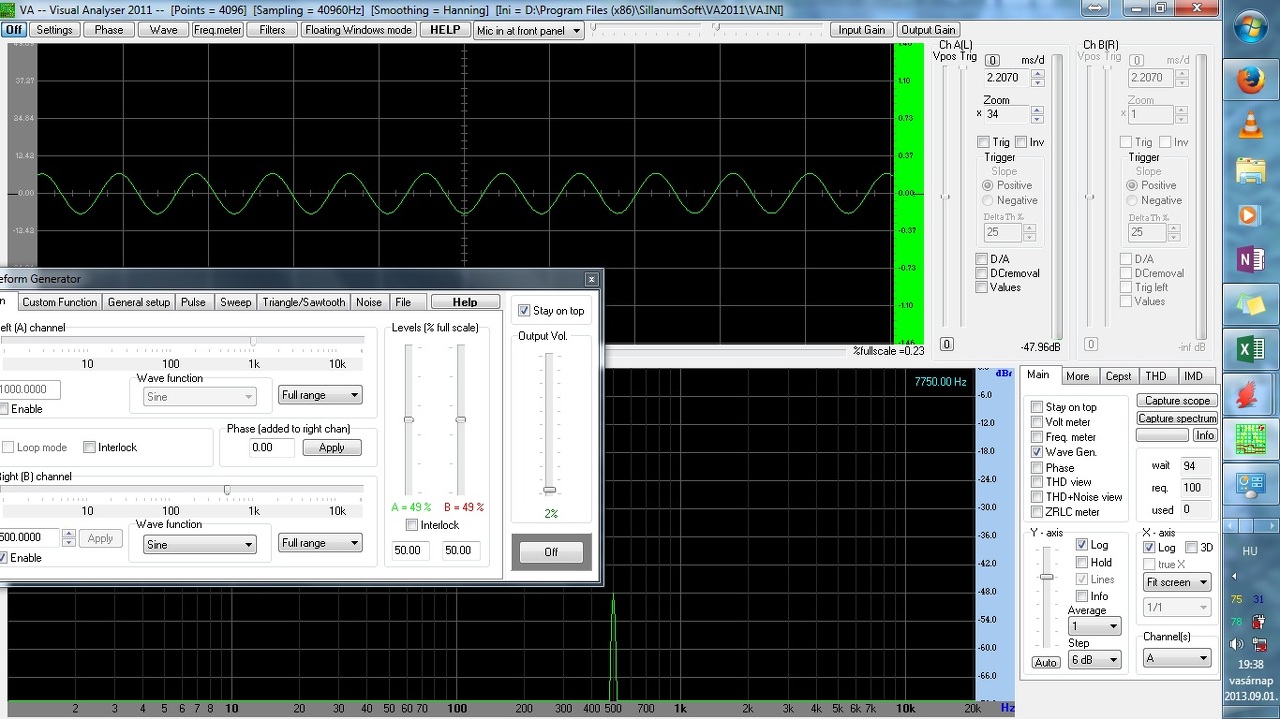The height and width of the screenshot is (719, 1280).
Task: Open OneNote from the taskbar
Action: 1250,260
